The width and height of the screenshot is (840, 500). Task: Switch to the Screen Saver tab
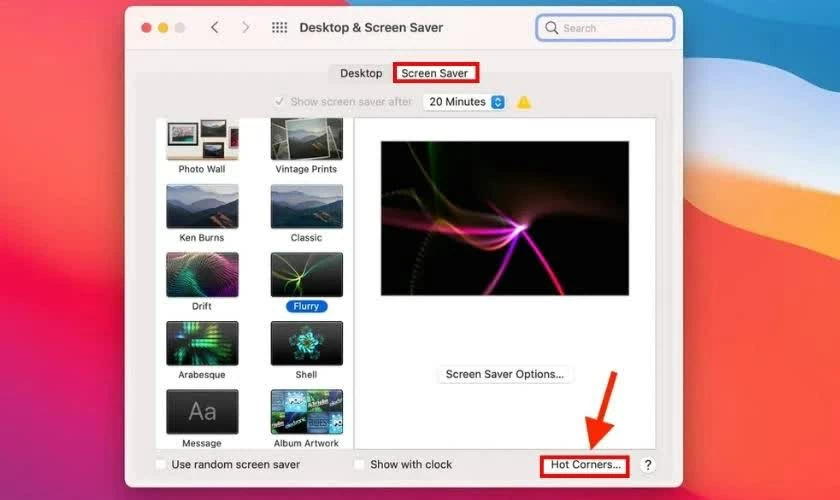pyautogui.click(x=435, y=73)
